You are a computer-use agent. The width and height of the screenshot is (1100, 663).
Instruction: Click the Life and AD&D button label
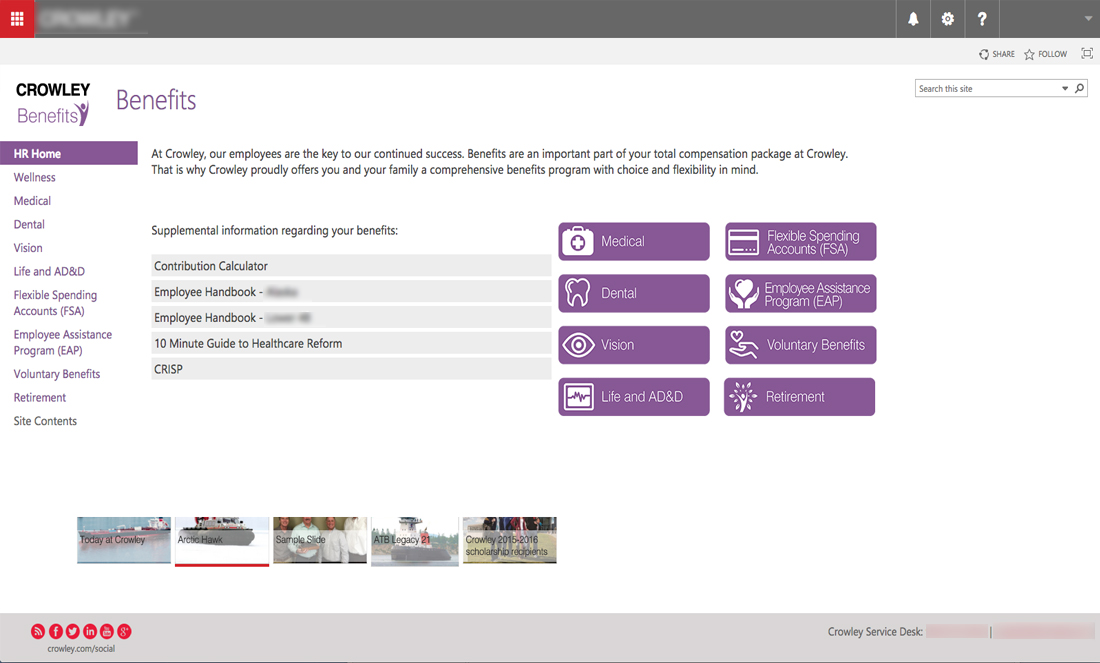(642, 397)
